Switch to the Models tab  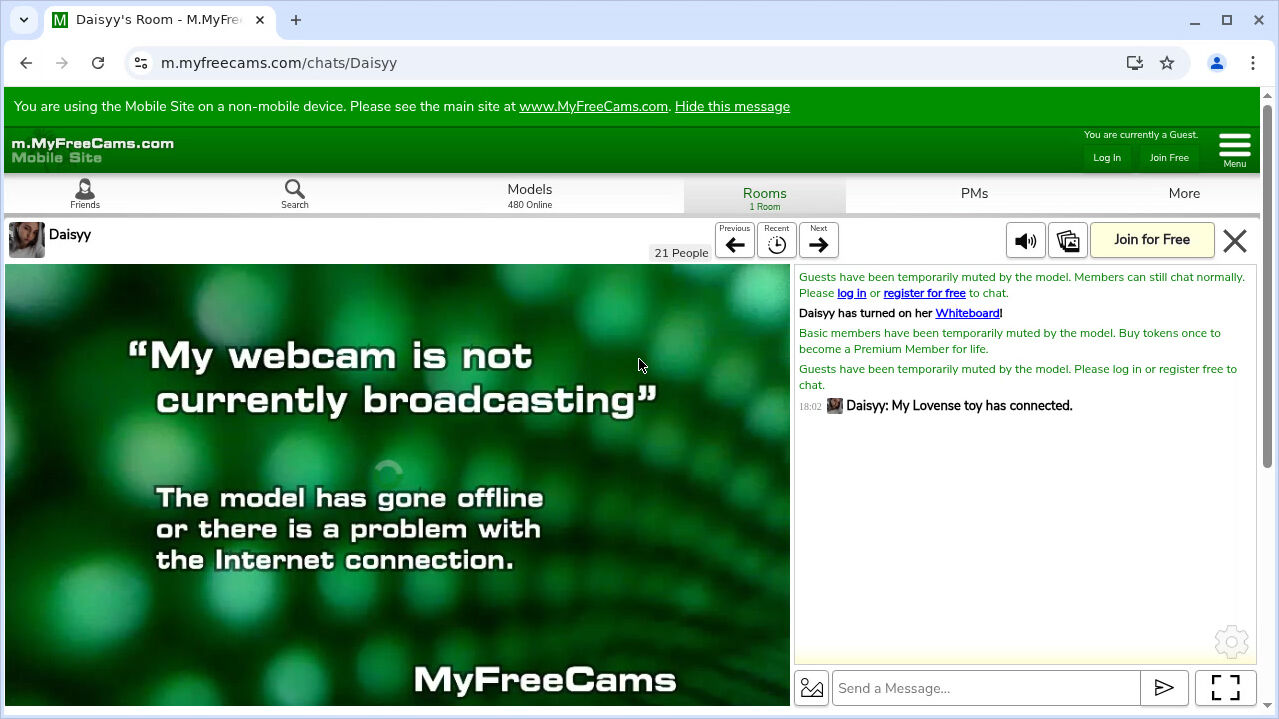click(x=529, y=194)
